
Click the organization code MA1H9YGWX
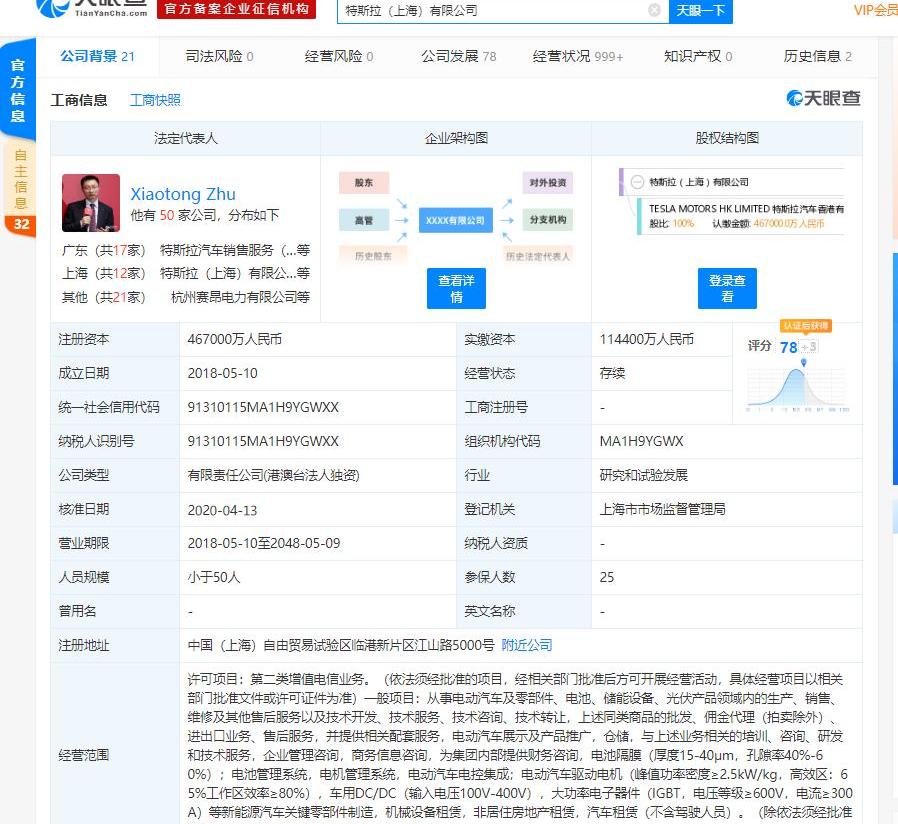click(x=641, y=441)
